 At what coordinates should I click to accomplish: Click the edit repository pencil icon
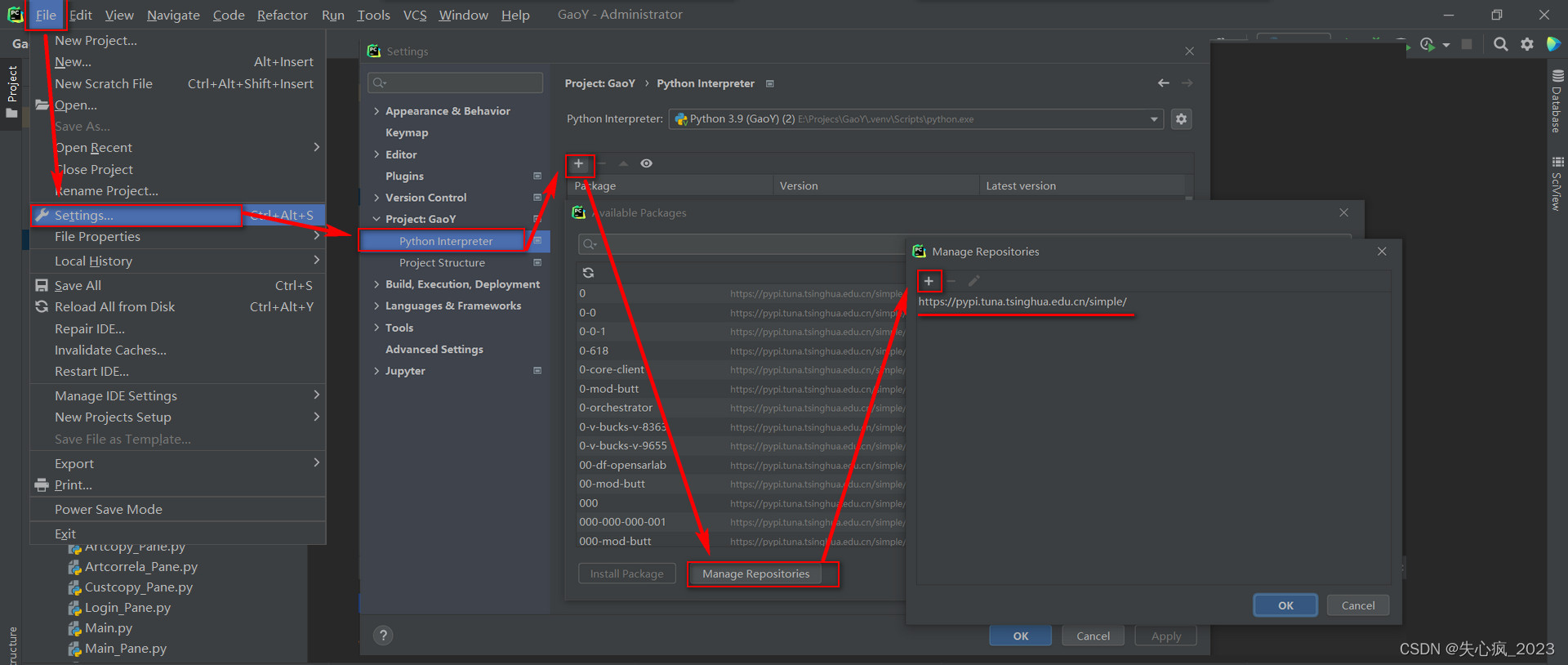(973, 281)
